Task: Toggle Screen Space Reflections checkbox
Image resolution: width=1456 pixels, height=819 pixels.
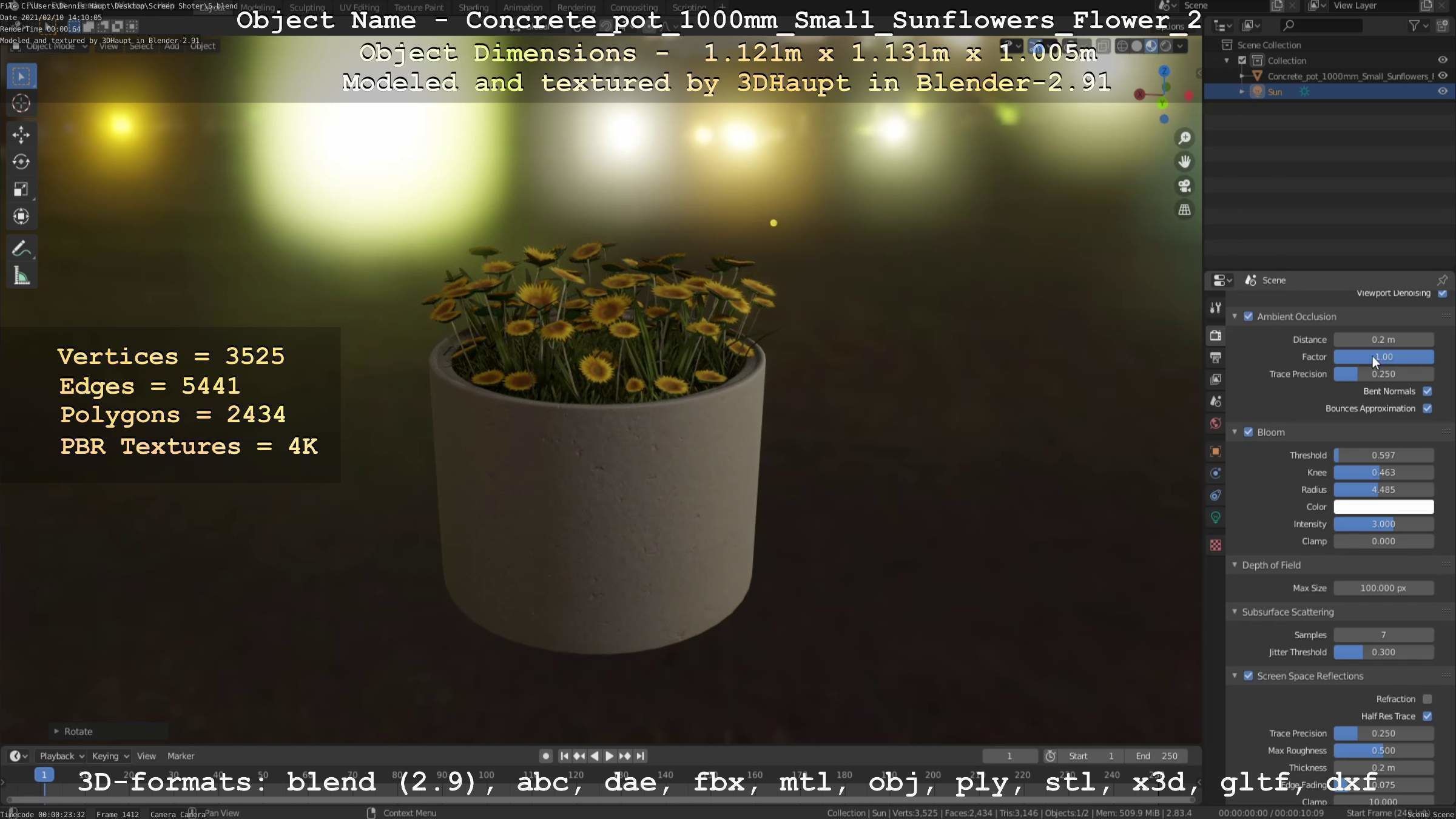Action: [1248, 676]
